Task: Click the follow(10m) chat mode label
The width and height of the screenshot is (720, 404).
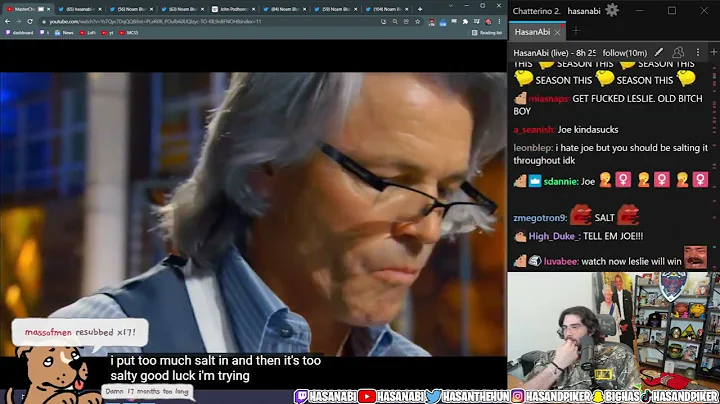Action: coord(624,53)
